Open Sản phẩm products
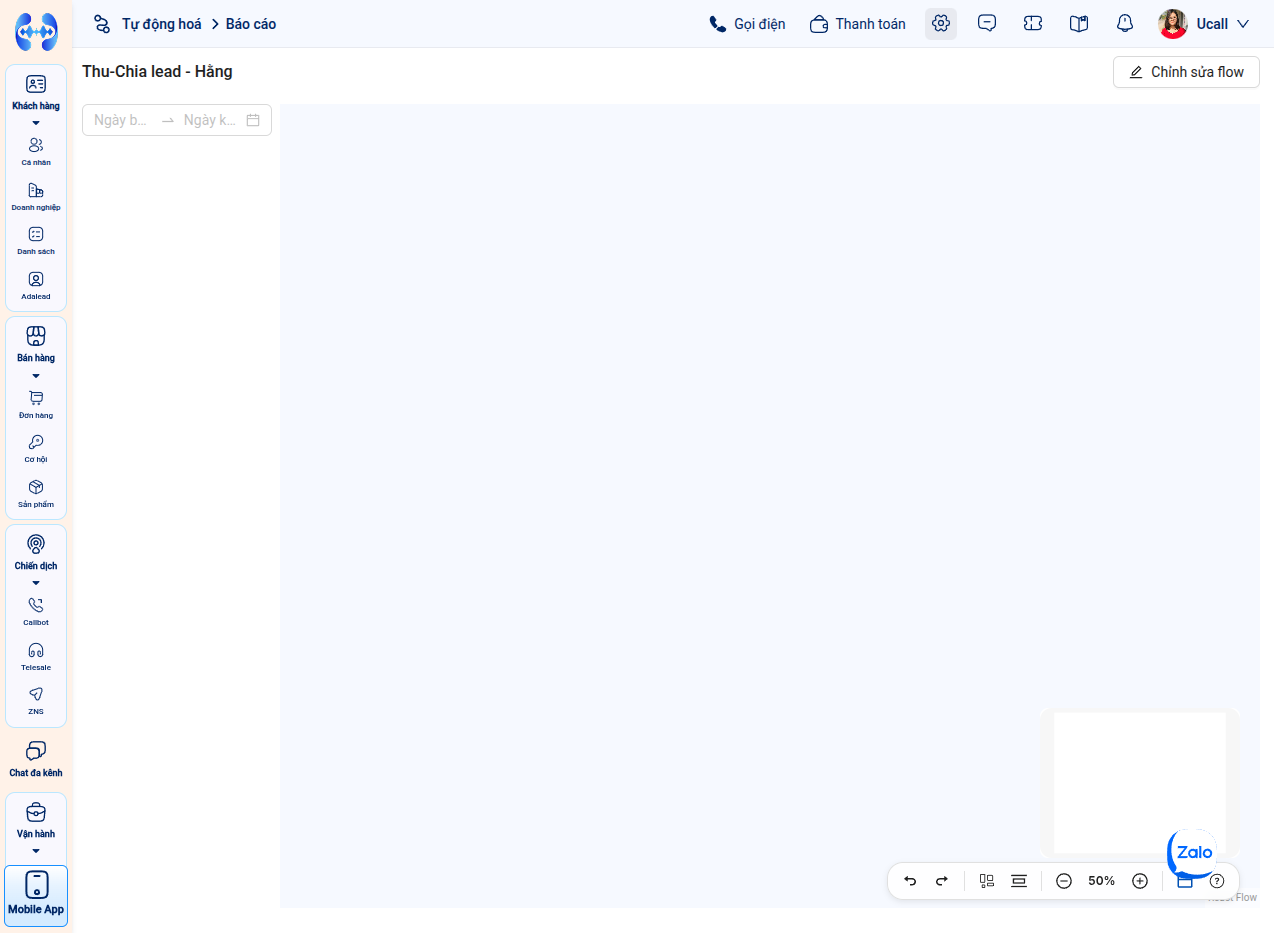The height and width of the screenshot is (933, 1274). click(x=36, y=493)
